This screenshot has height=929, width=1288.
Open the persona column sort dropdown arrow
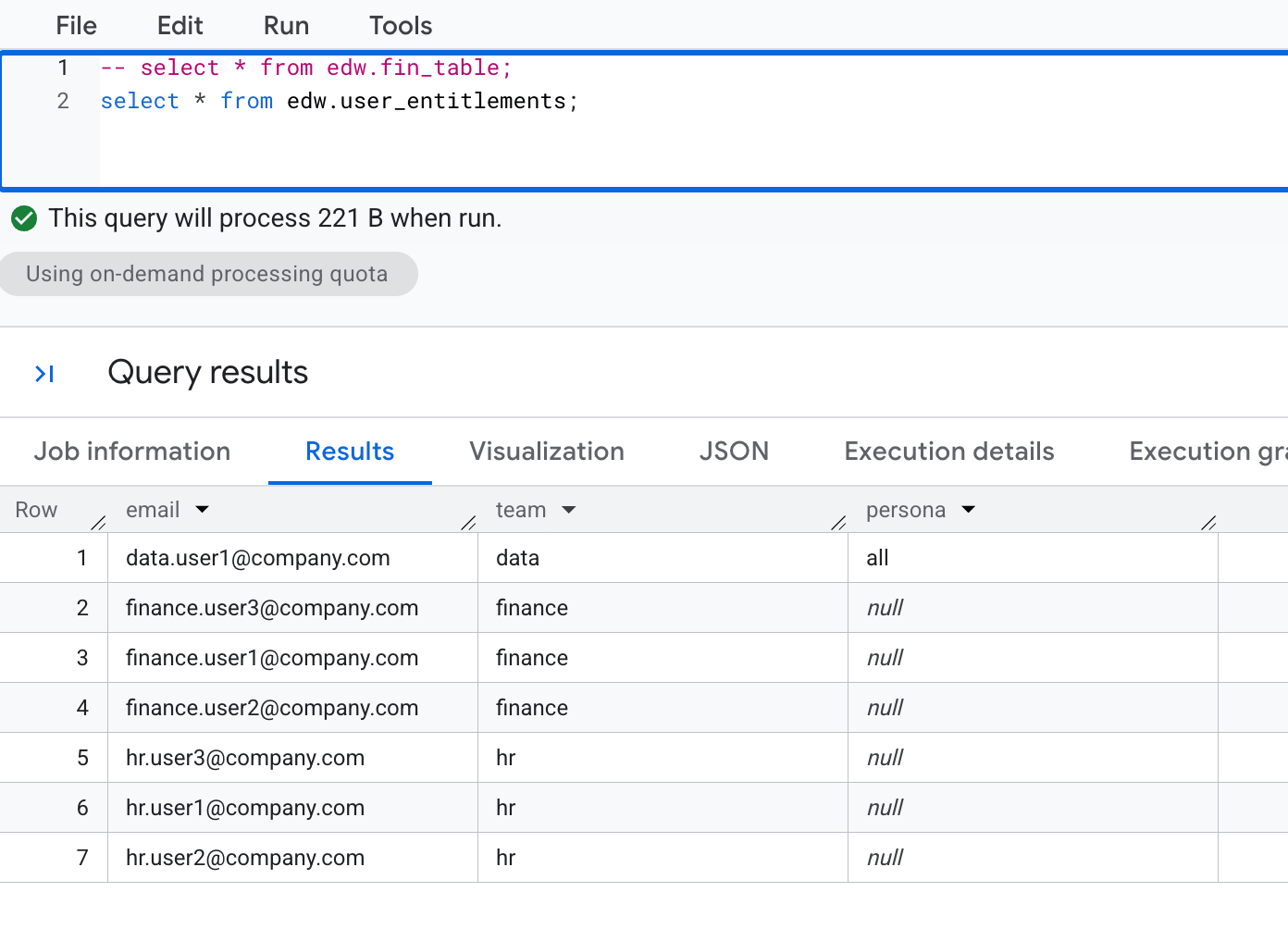click(x=969, y=510)
